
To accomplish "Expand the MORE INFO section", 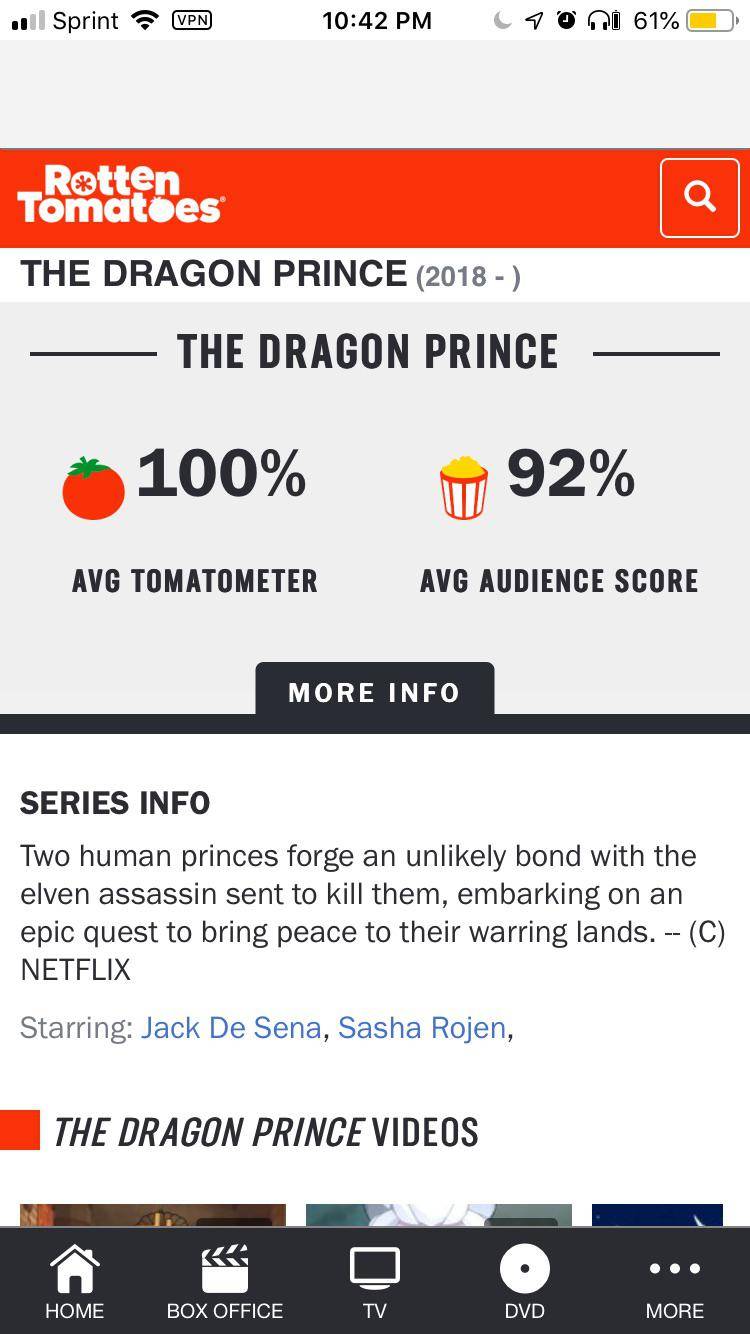I will [x=374, y=691].
